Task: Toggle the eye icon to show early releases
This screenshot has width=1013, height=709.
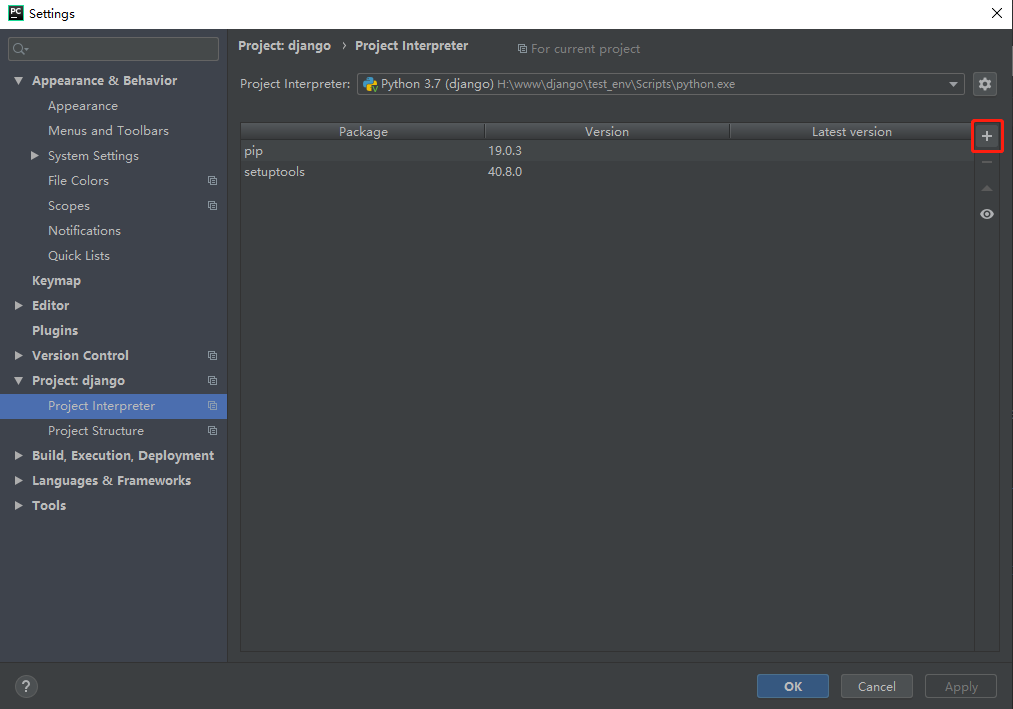Action: 987,213
